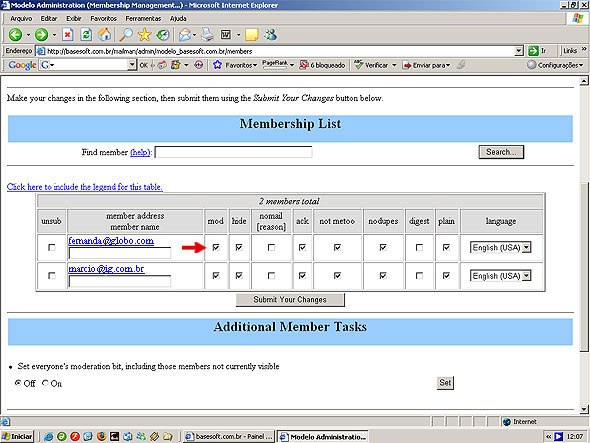Print the page with the printer icon
This screenshot has width=590, height=443.
pos(207,35)
